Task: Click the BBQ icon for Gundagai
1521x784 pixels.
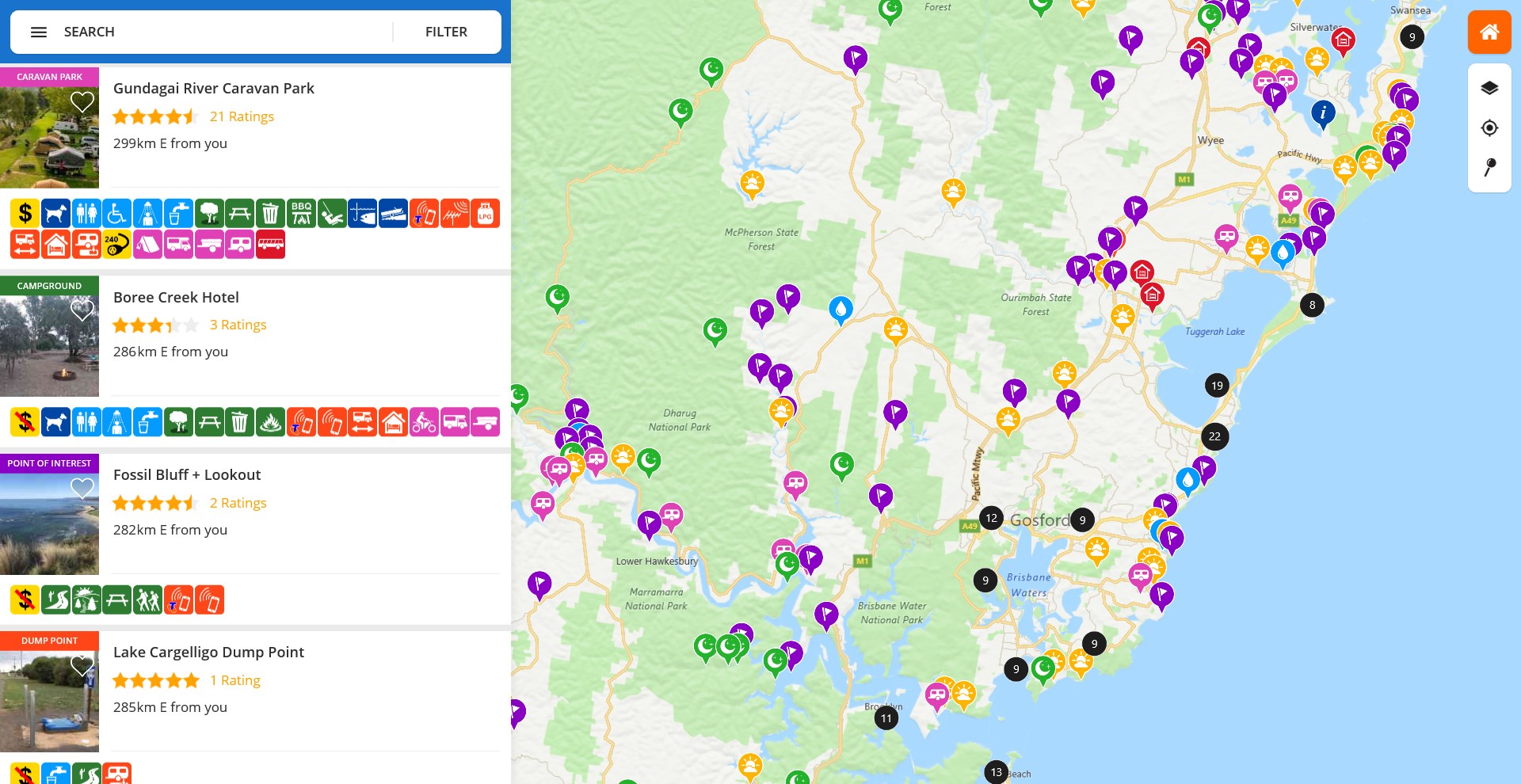Action: pyautogui.click(x=301, y=213)
